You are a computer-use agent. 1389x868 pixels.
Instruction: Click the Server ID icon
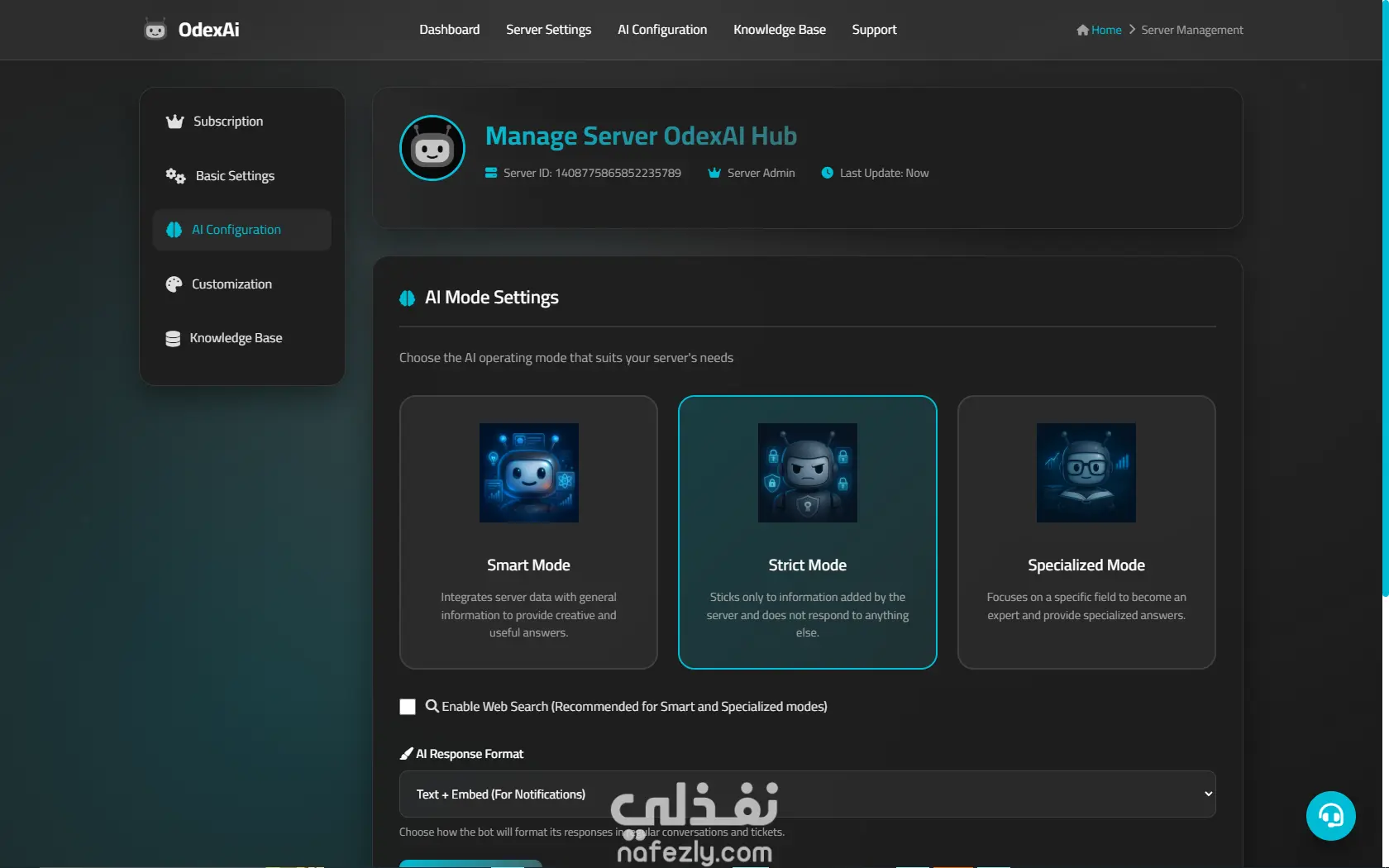[491, 173]
